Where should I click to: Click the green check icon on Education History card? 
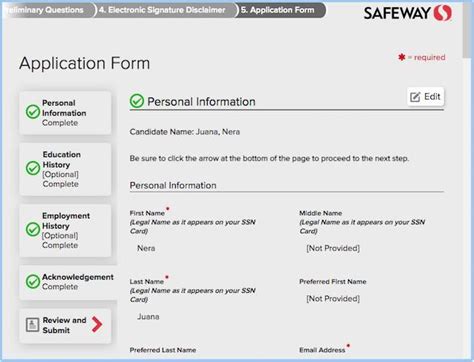(x=33, y=168)
